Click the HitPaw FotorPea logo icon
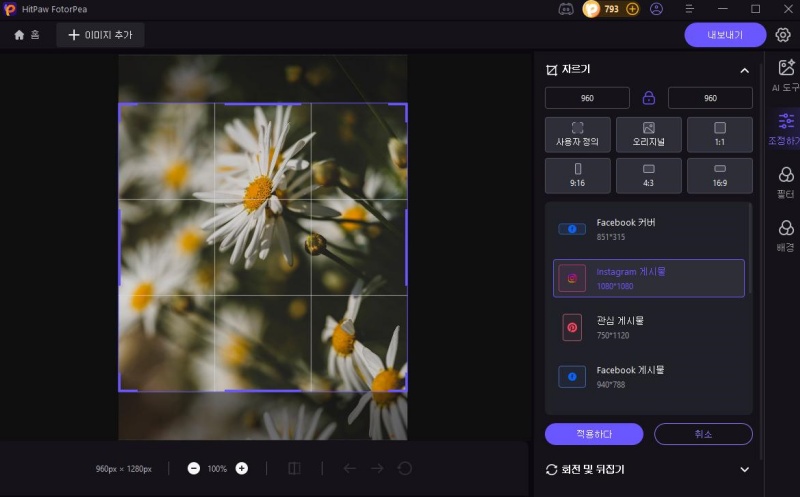This screenshot has width=800, height=497. [x=10, y=9]
